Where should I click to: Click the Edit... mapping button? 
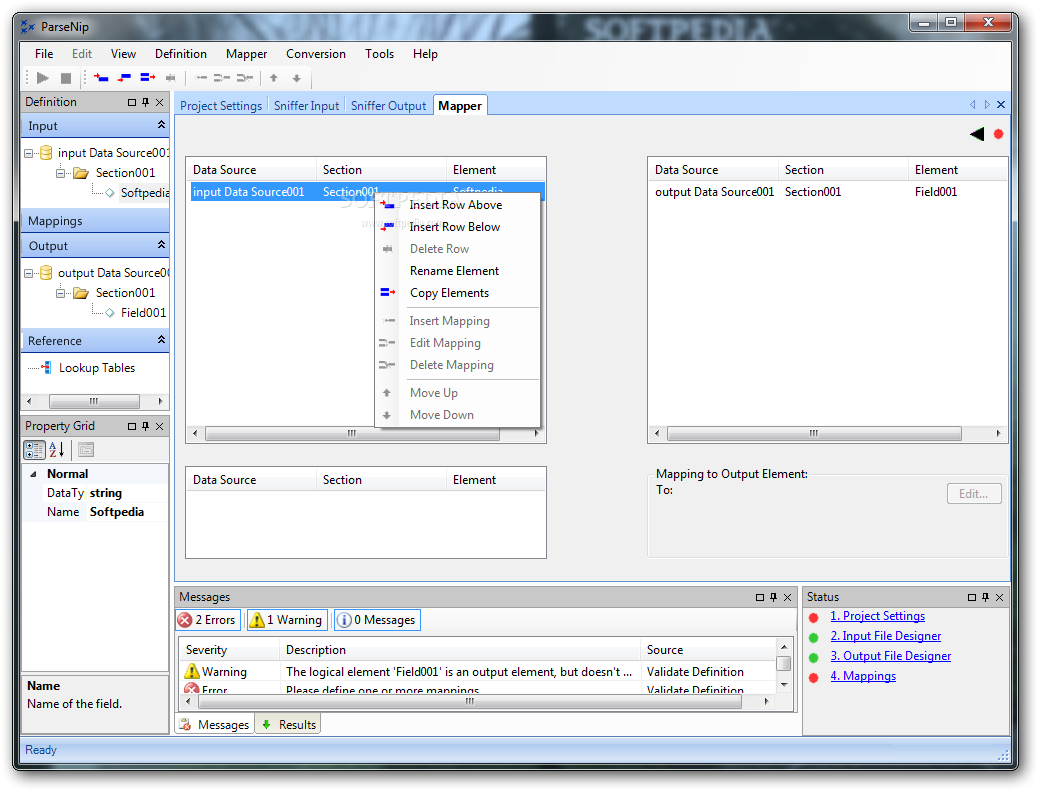pos(974,494)
